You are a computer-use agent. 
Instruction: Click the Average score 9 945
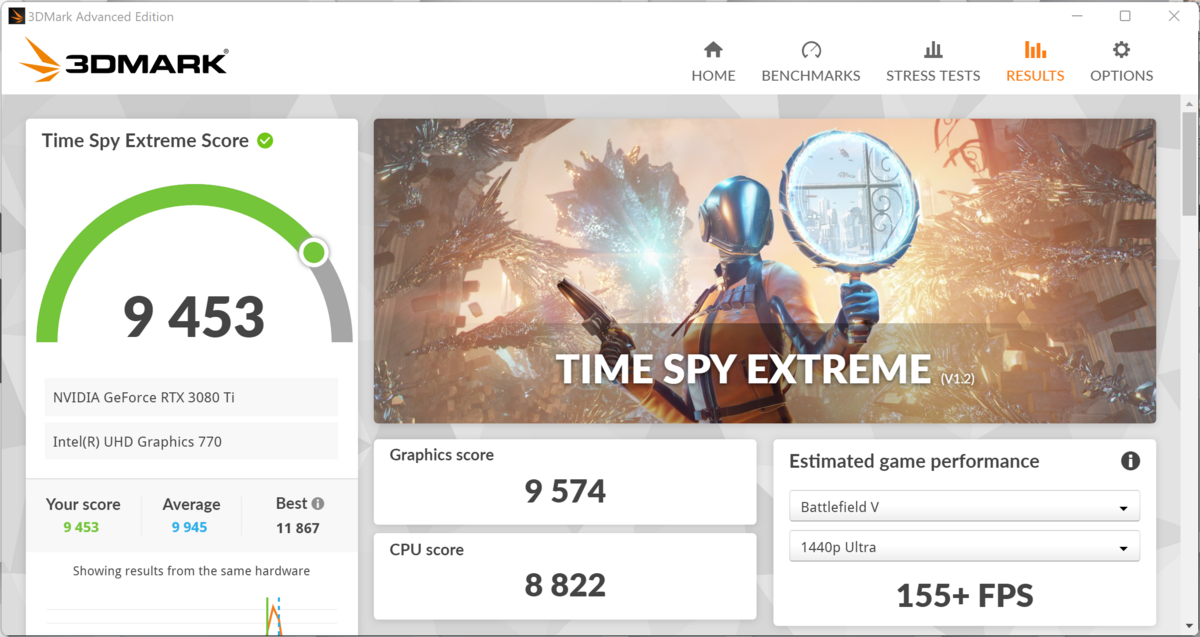(189, 527)
